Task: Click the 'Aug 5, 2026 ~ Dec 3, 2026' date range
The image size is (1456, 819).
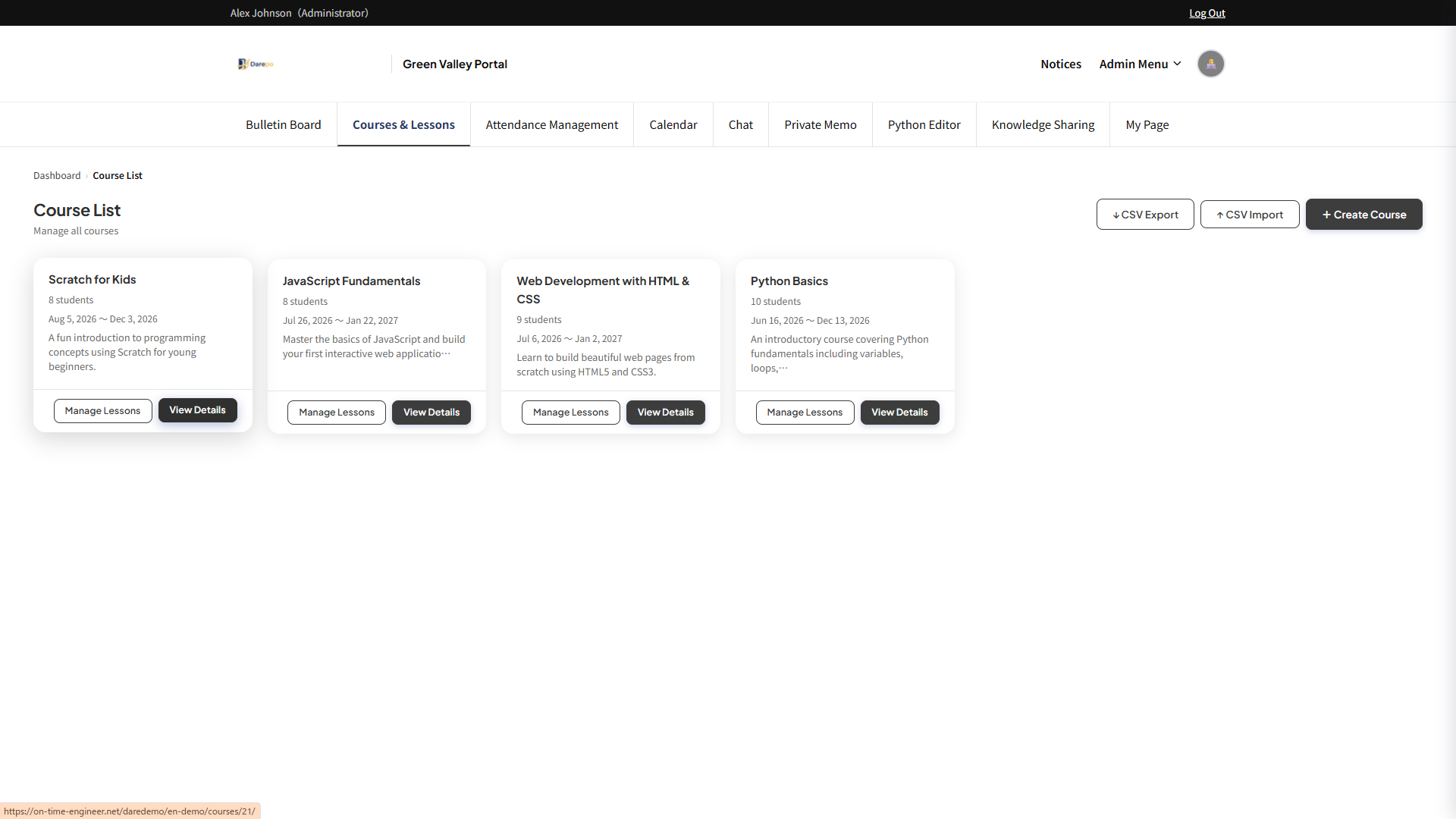Action: 103,318
